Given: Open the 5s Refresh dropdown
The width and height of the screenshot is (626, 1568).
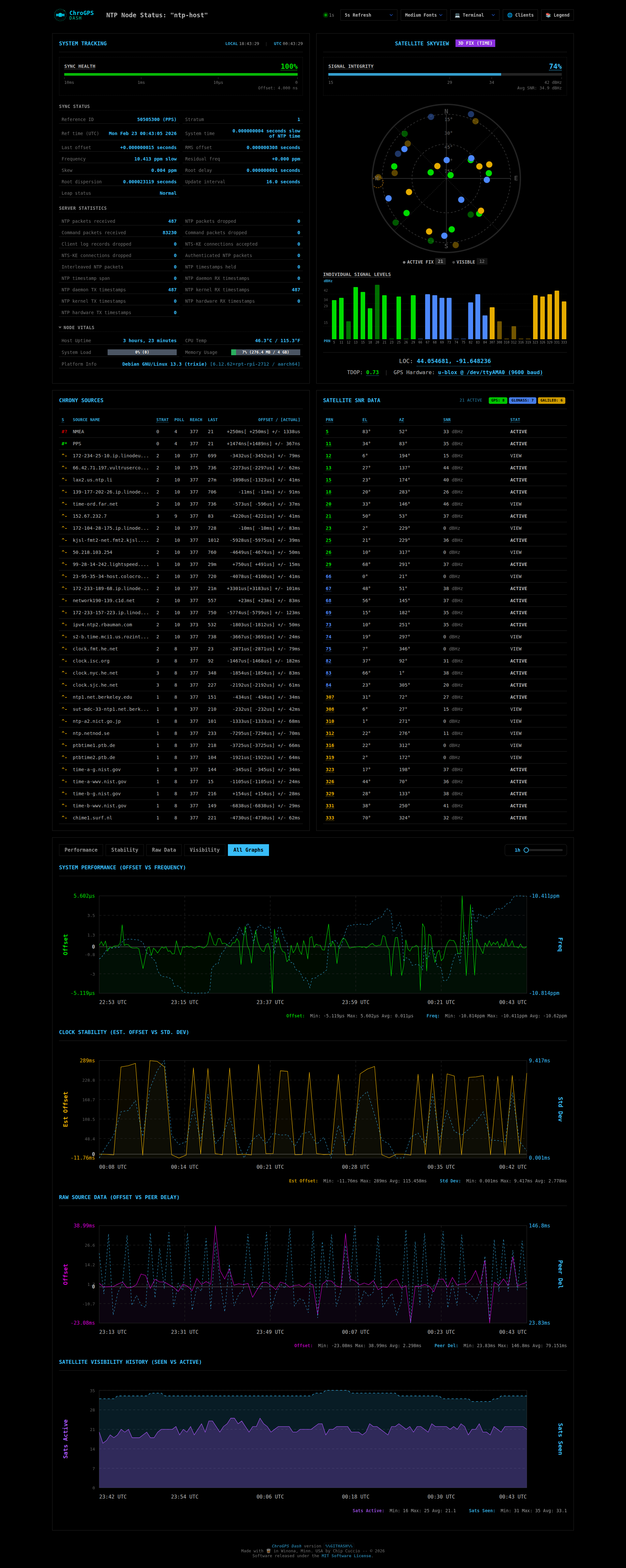Looking at the screenshot, I should pyautogui.click(x=369, y=15).
